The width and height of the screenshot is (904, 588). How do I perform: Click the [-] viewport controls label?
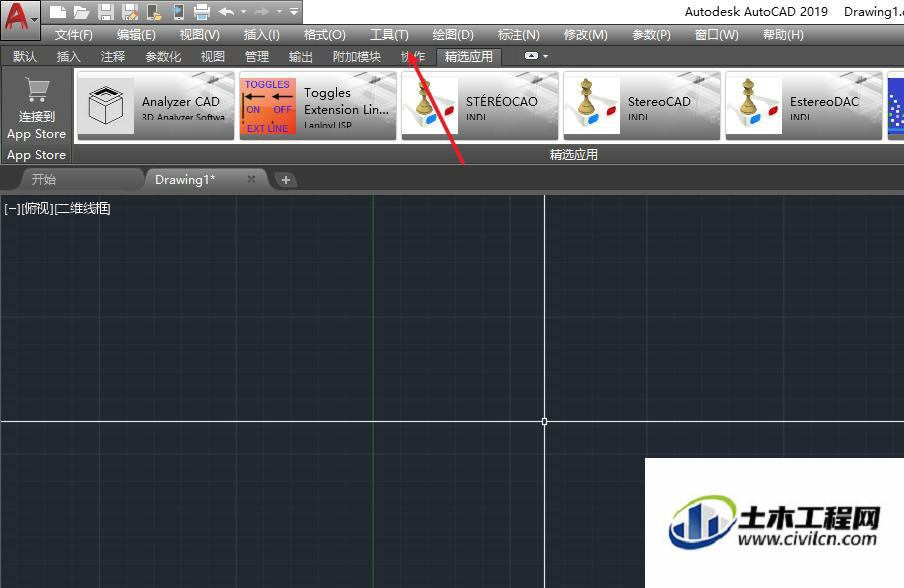pos(12,208)
